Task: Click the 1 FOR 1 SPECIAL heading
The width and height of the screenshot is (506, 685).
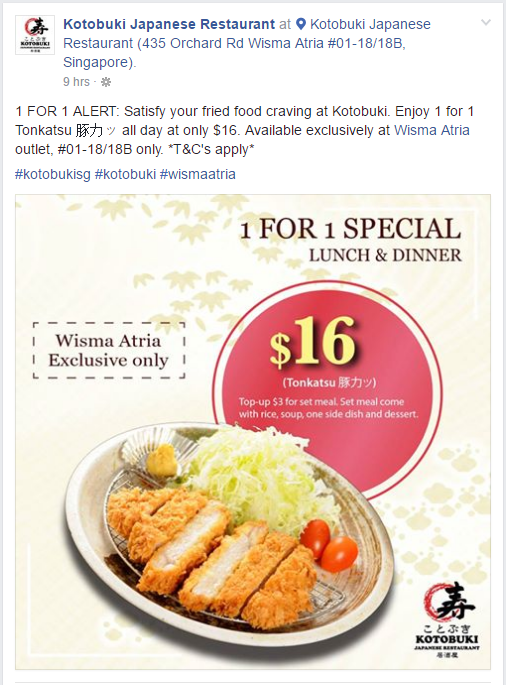Action: tap(350, 229)
